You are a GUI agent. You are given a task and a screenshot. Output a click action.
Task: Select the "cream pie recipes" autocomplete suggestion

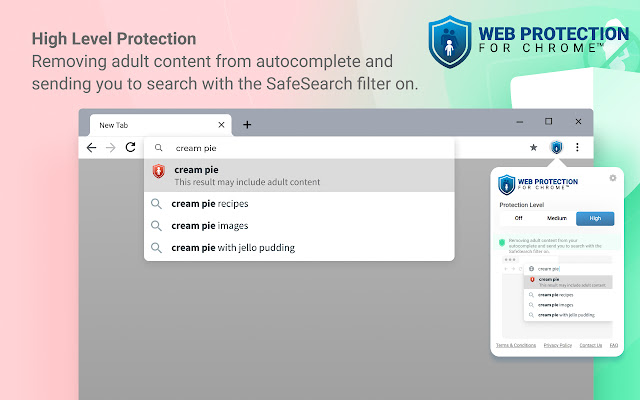(210, 203)
